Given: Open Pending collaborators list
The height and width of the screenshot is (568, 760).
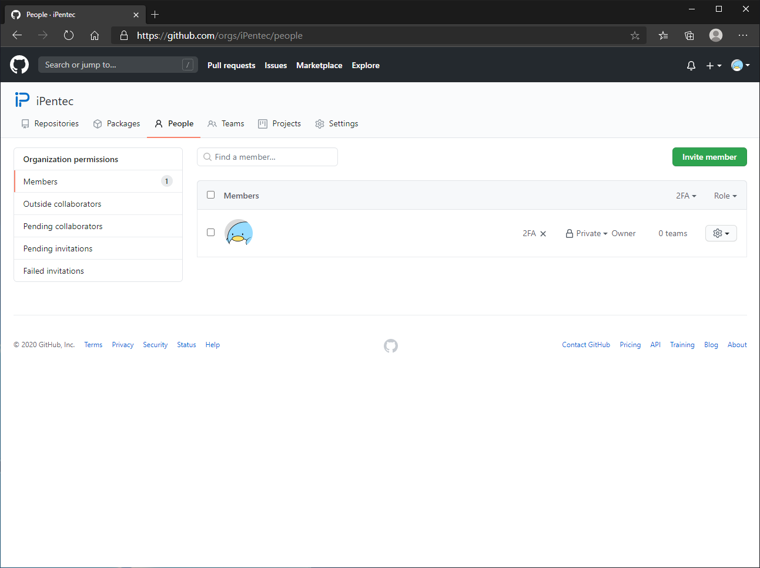Looking at the screenshot, I should (98, 226).
